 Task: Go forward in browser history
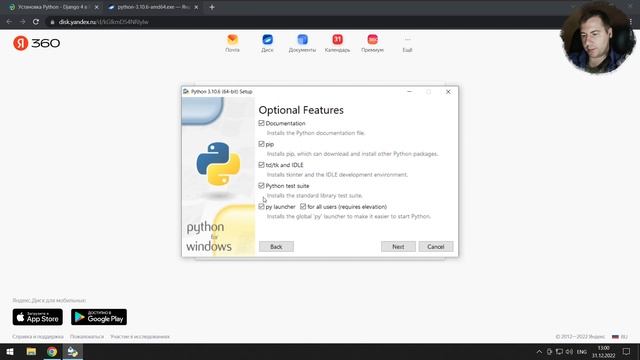click(22, 22)
